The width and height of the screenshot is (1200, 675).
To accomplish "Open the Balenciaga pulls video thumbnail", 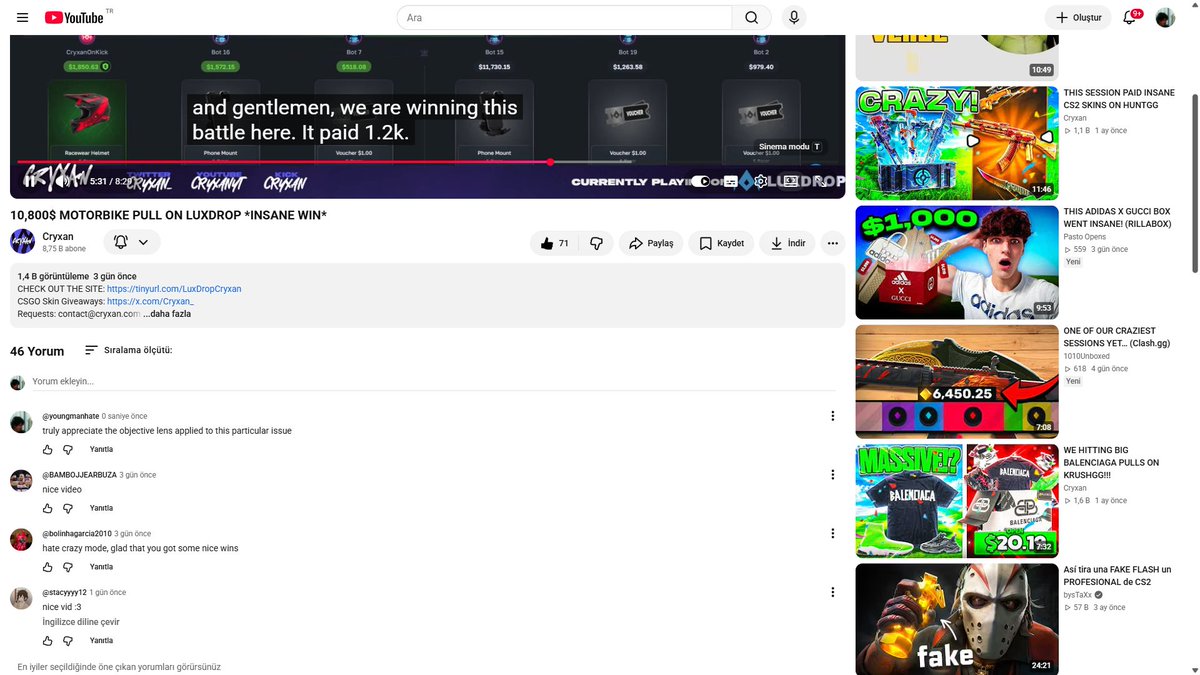I will coord(956,500).
